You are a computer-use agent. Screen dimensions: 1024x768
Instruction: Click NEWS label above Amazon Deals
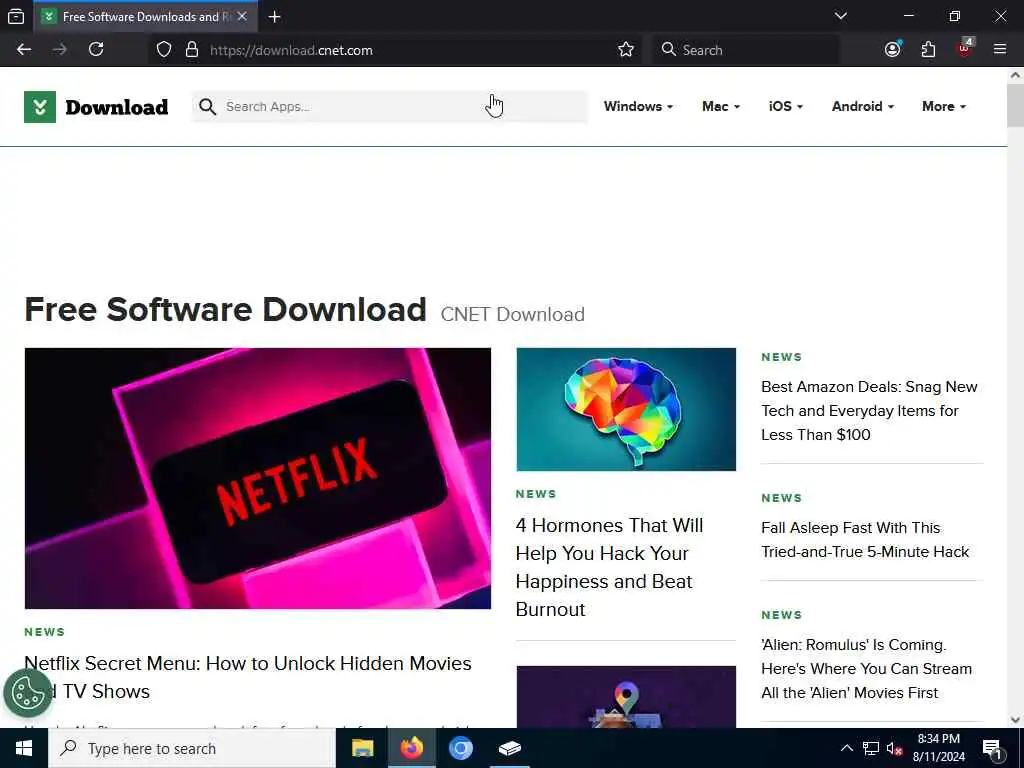tap(781, 357)
